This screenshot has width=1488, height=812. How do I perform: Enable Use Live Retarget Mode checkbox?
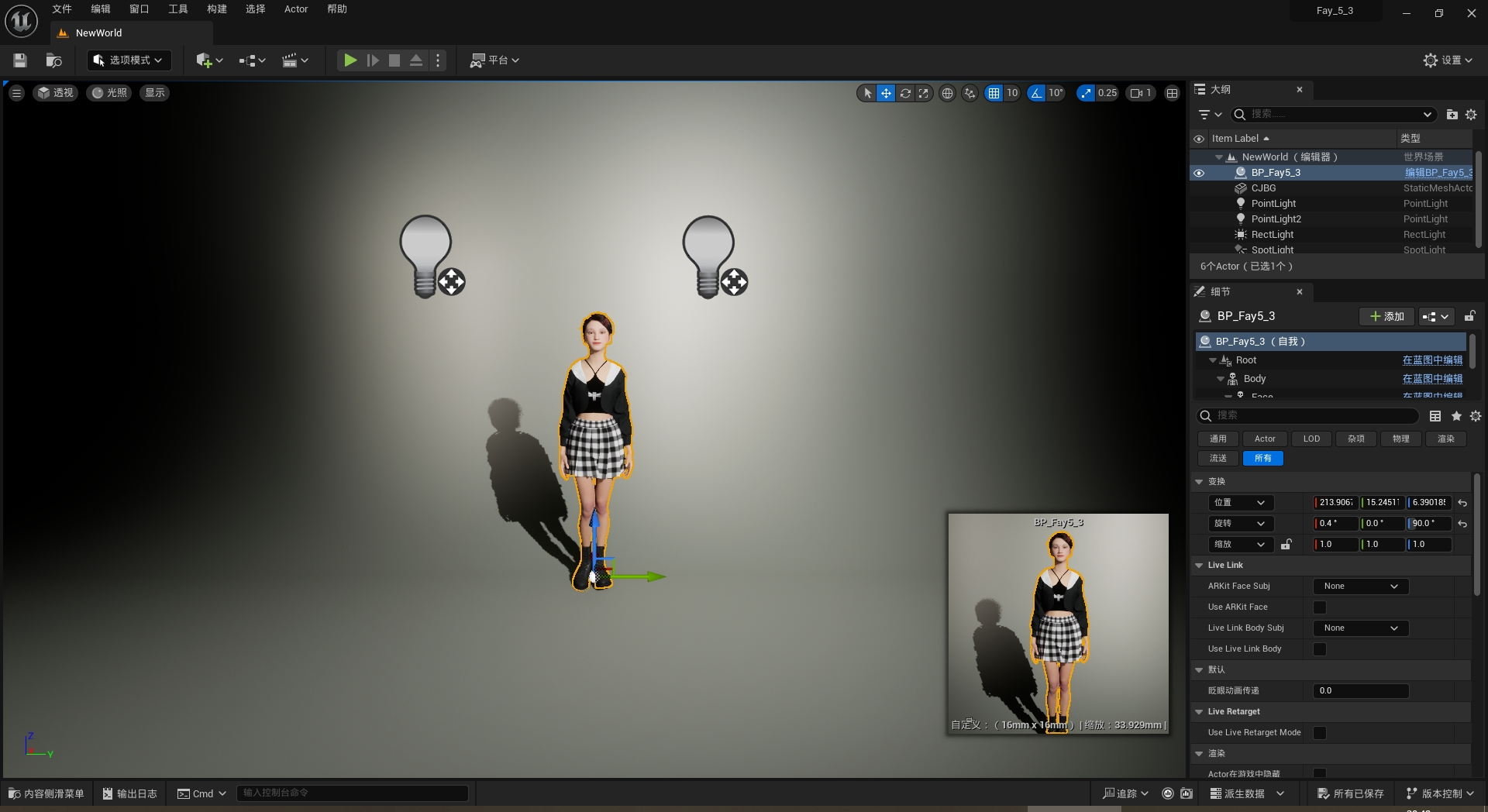pos(1320,733)
